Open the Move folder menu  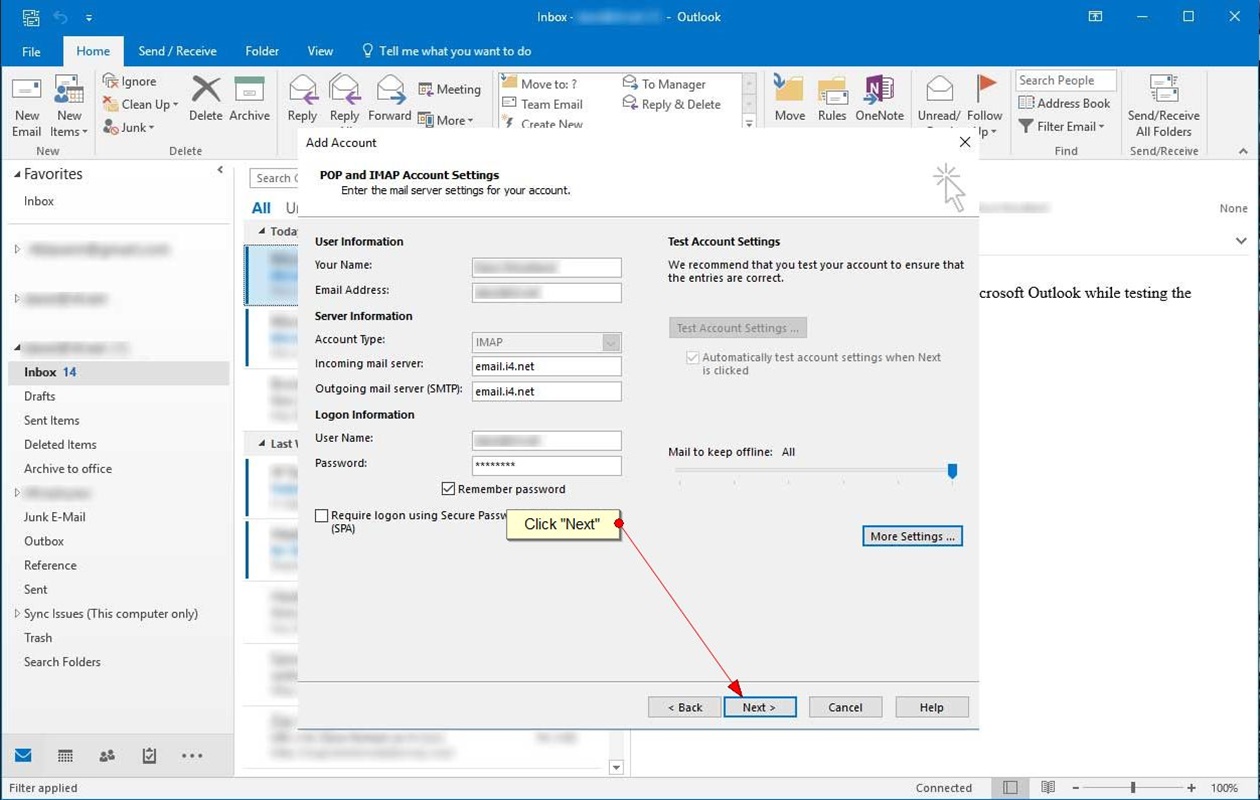coord(789,98)
